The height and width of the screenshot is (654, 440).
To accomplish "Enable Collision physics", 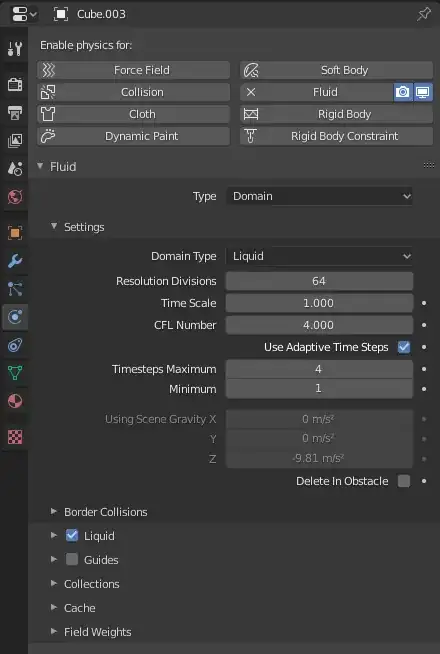I will [133, 92].
